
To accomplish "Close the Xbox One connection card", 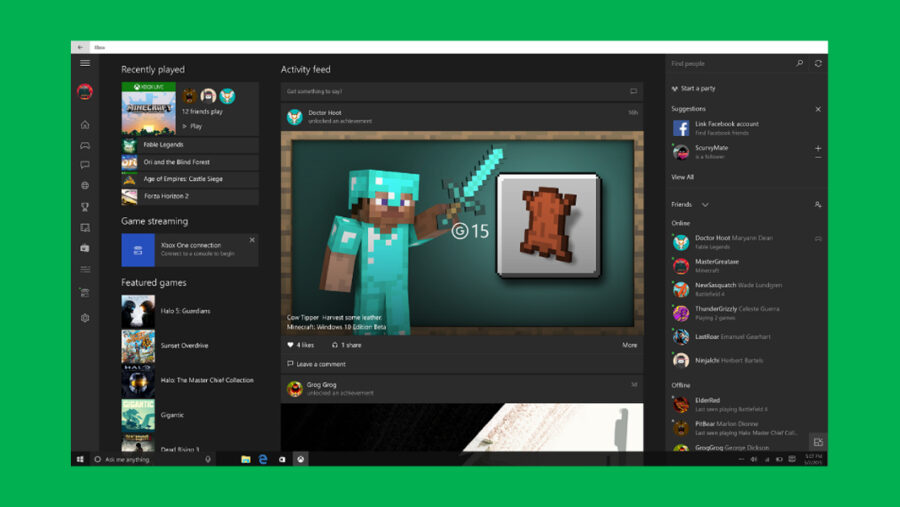I will point(252,240).
